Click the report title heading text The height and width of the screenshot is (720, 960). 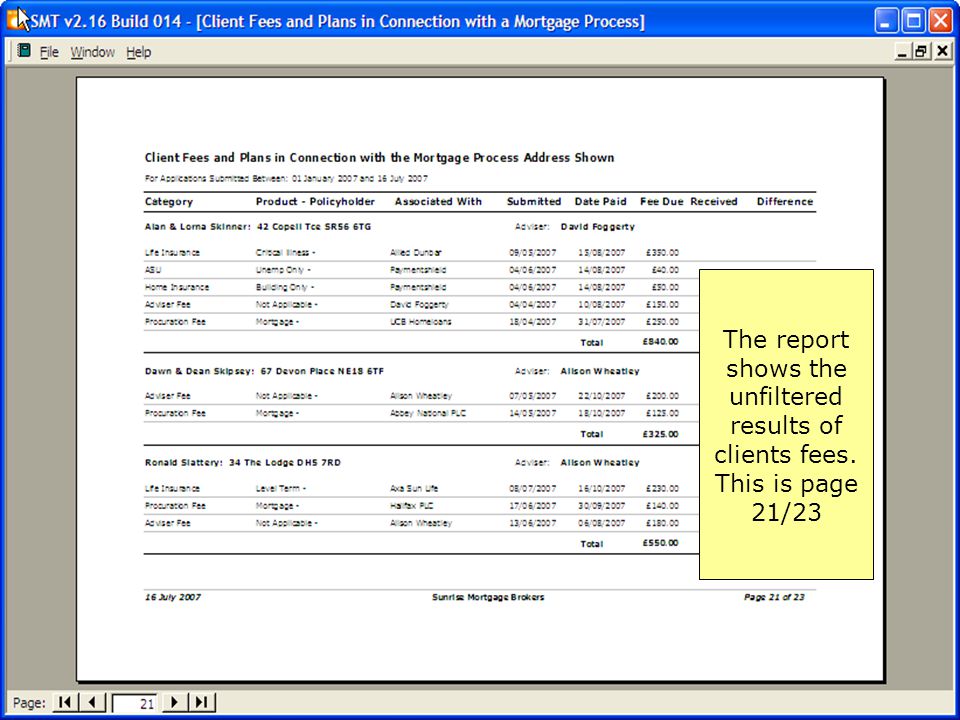pyautogui.click(x=379, y=158)
